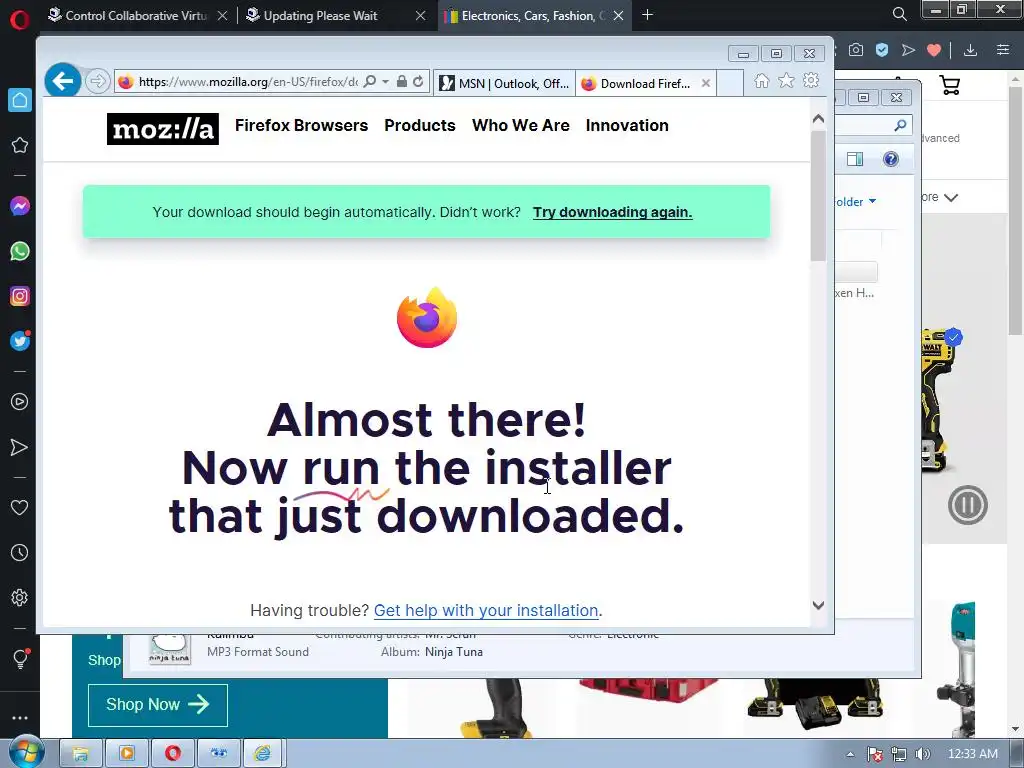Open Who We Are menu
Viewport: 1024px width, 768px height.
point(520,125)
